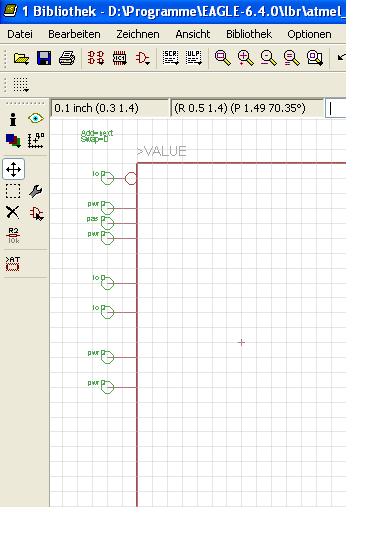Screen dimensions: 367x555
Task: Select the Change wrench tool
Action: (36, 191)
